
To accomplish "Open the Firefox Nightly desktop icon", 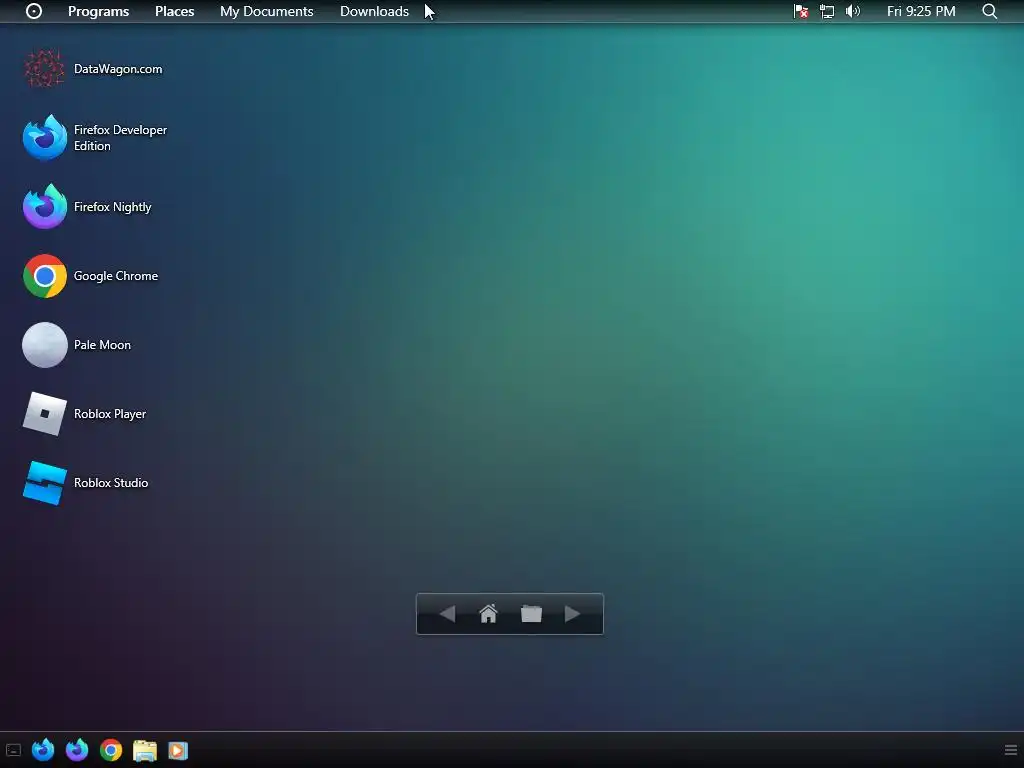I will (x=87, y=207).
